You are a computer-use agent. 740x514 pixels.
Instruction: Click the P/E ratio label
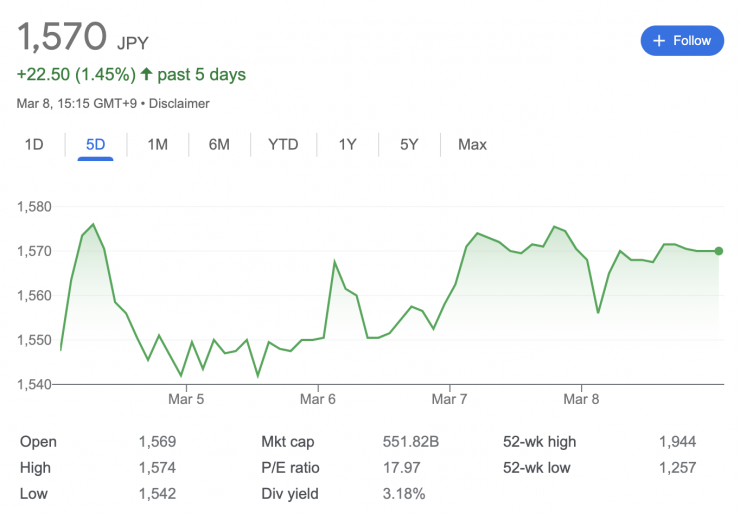tap(290, 468)
